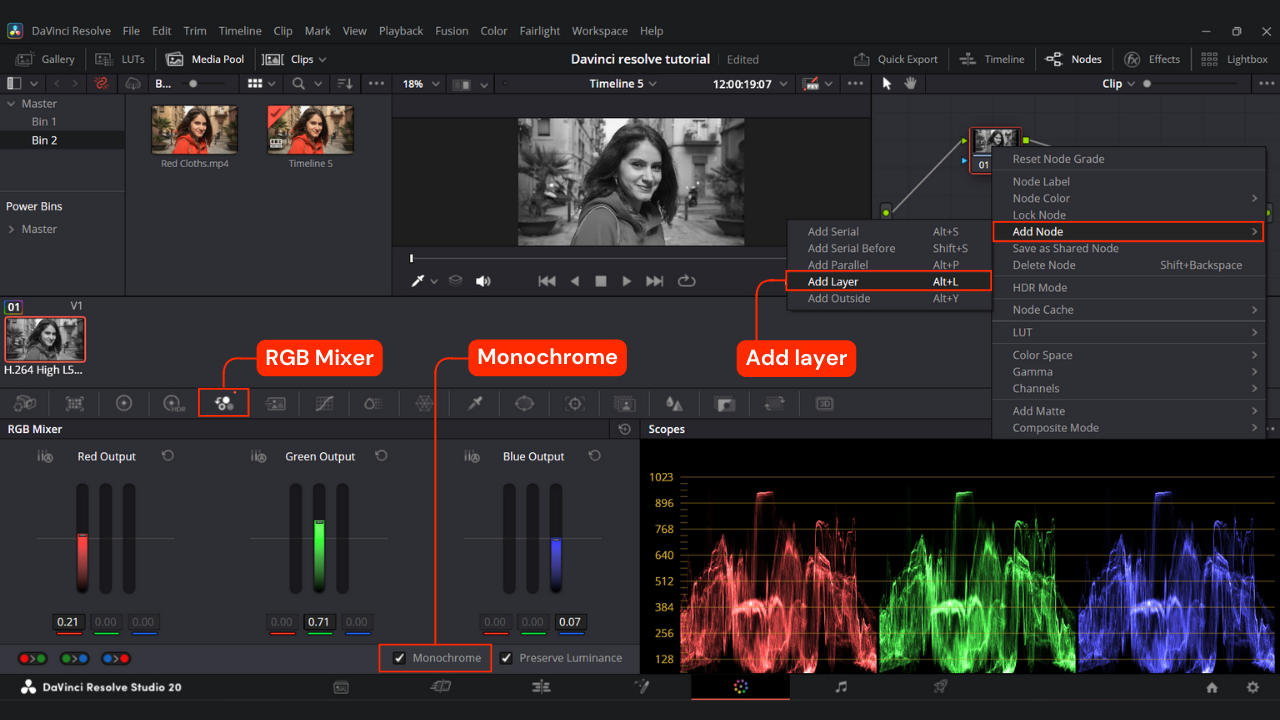This screenshot has width=1280, height=720.
Task: Open the Tracker palette icon
Action: pyautogui.click(x=575, y=404)
